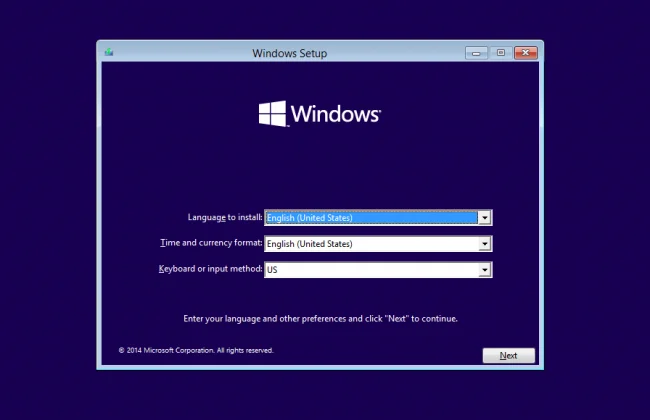Click the "Language to install" label
The image size is (650, 420).
225,217
